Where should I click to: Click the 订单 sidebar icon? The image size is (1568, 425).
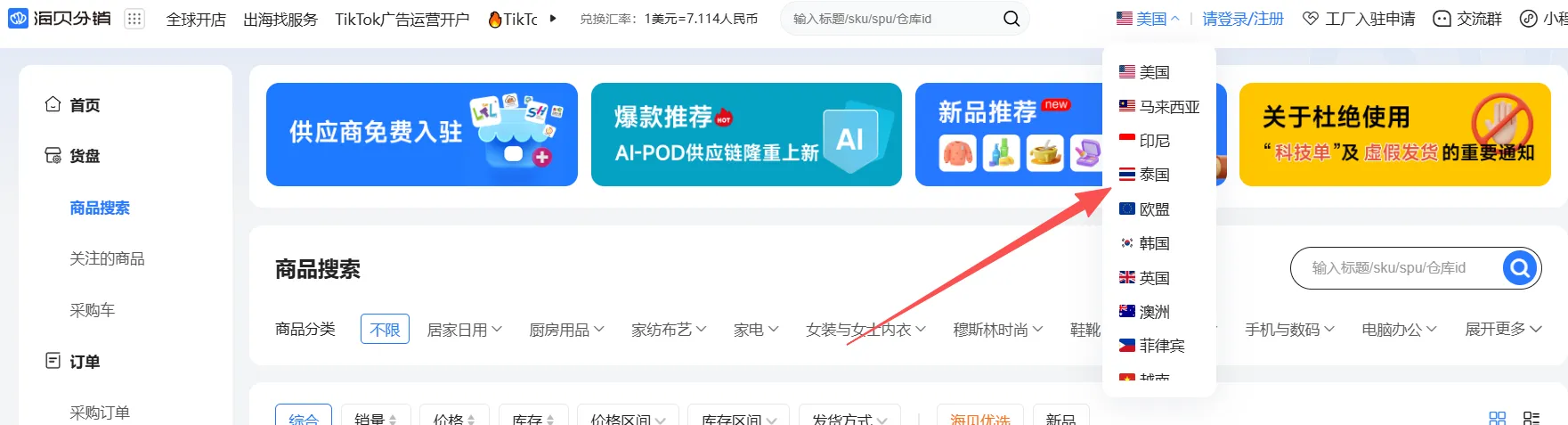point(53,361)
